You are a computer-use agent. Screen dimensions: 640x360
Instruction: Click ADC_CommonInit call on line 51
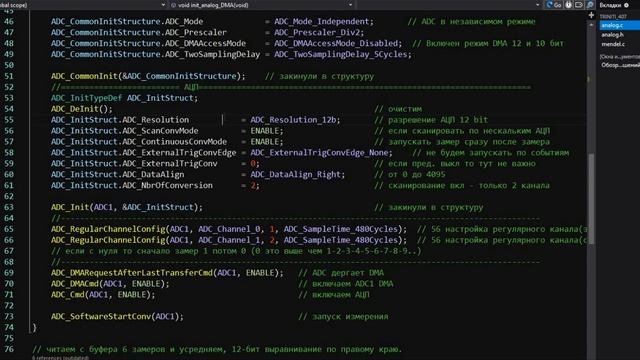84,76
